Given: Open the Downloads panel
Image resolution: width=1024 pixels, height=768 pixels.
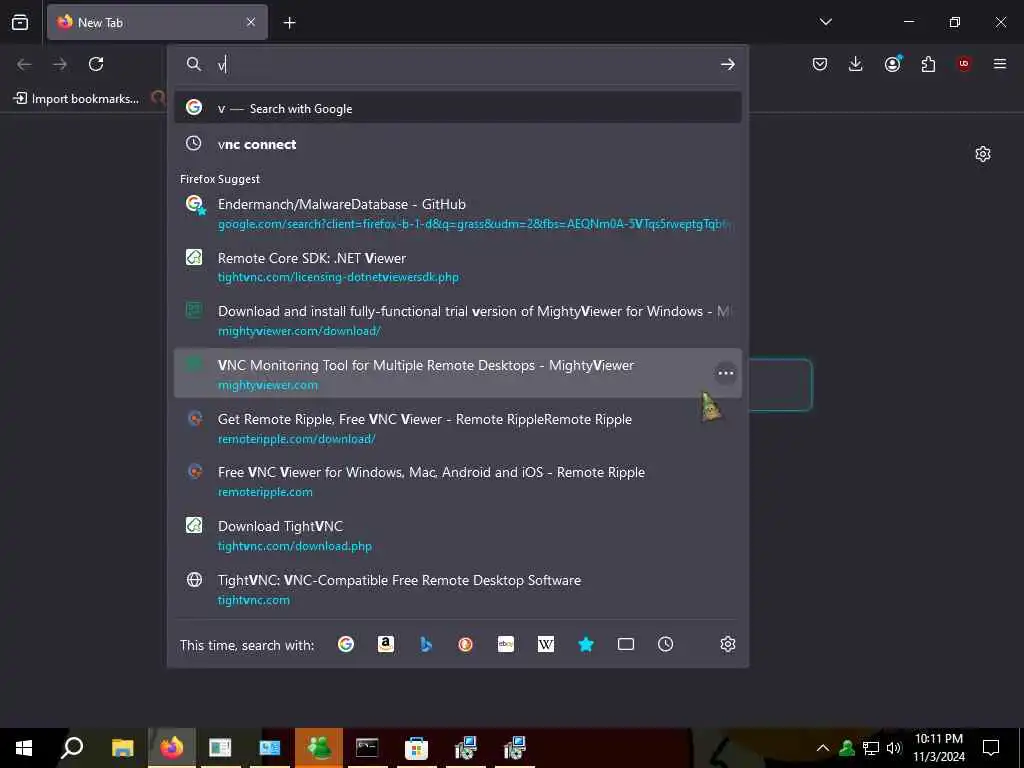Looking at the screenshot, I should point(856,64).
